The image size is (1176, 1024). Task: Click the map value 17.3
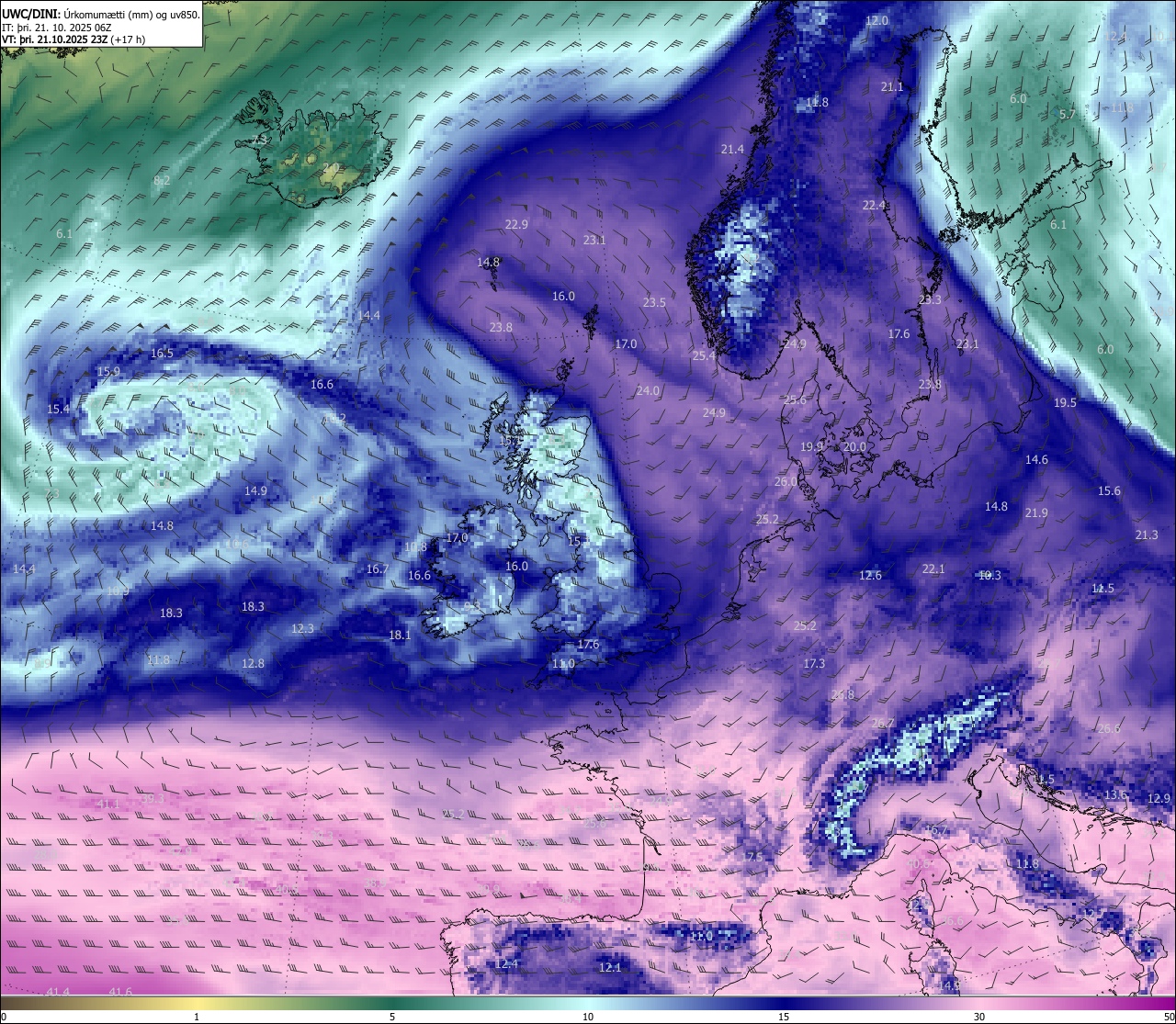coord(814,664)
